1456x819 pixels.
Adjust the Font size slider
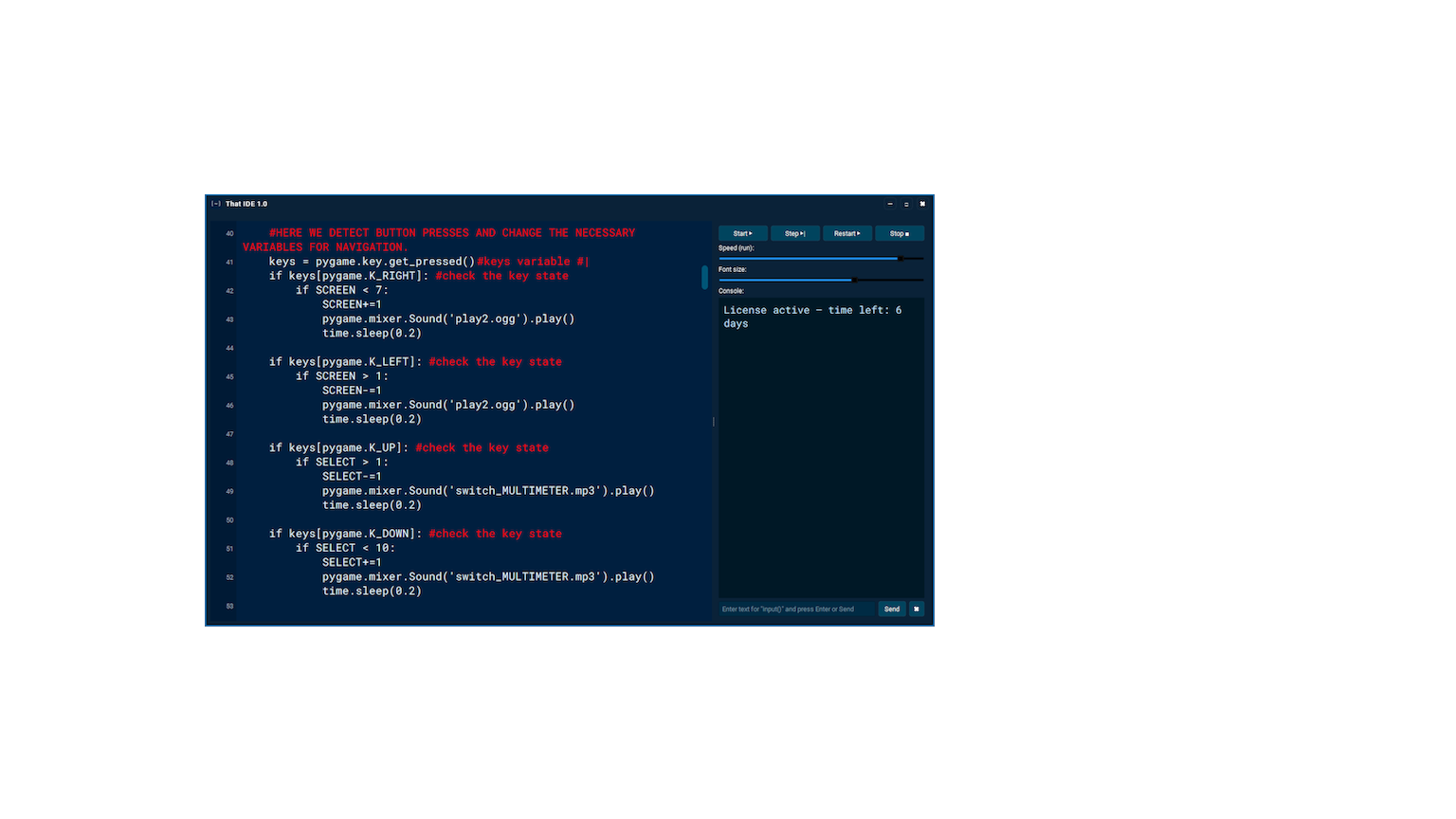click(x=821, y=280)
